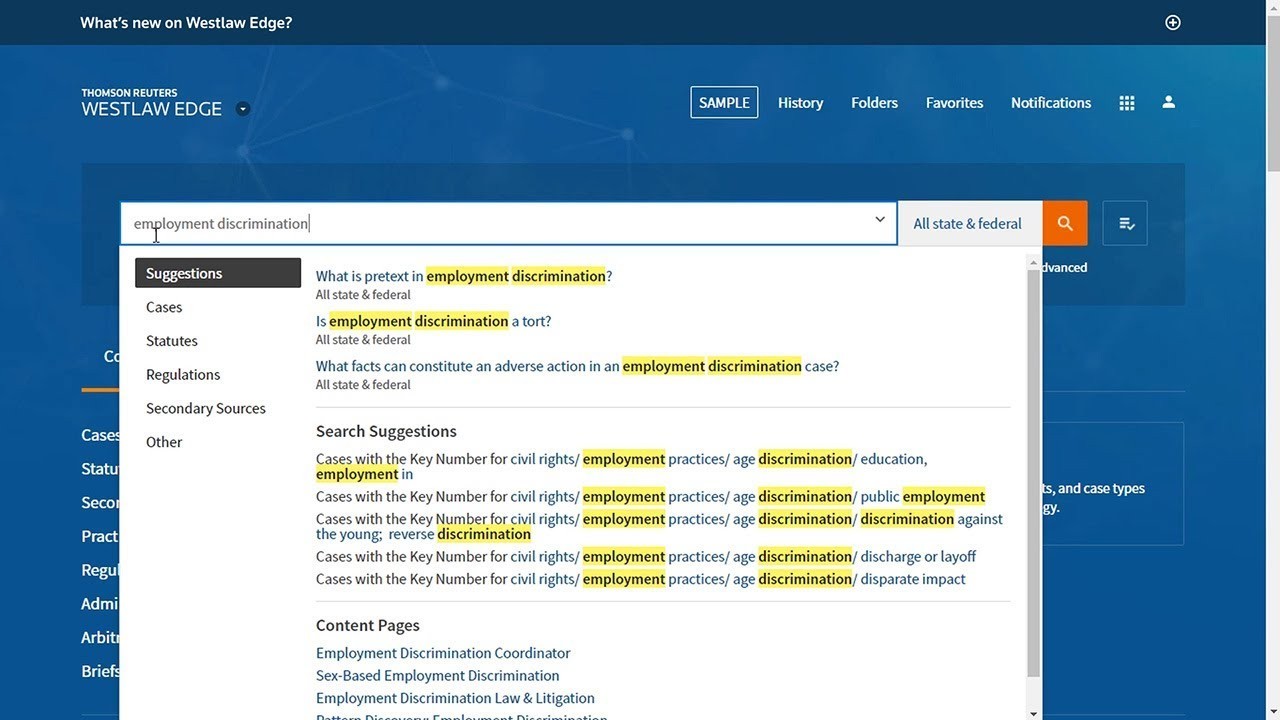Click the search filter checklist icon
The image size is (1280, 720).
click(1125, 223)
